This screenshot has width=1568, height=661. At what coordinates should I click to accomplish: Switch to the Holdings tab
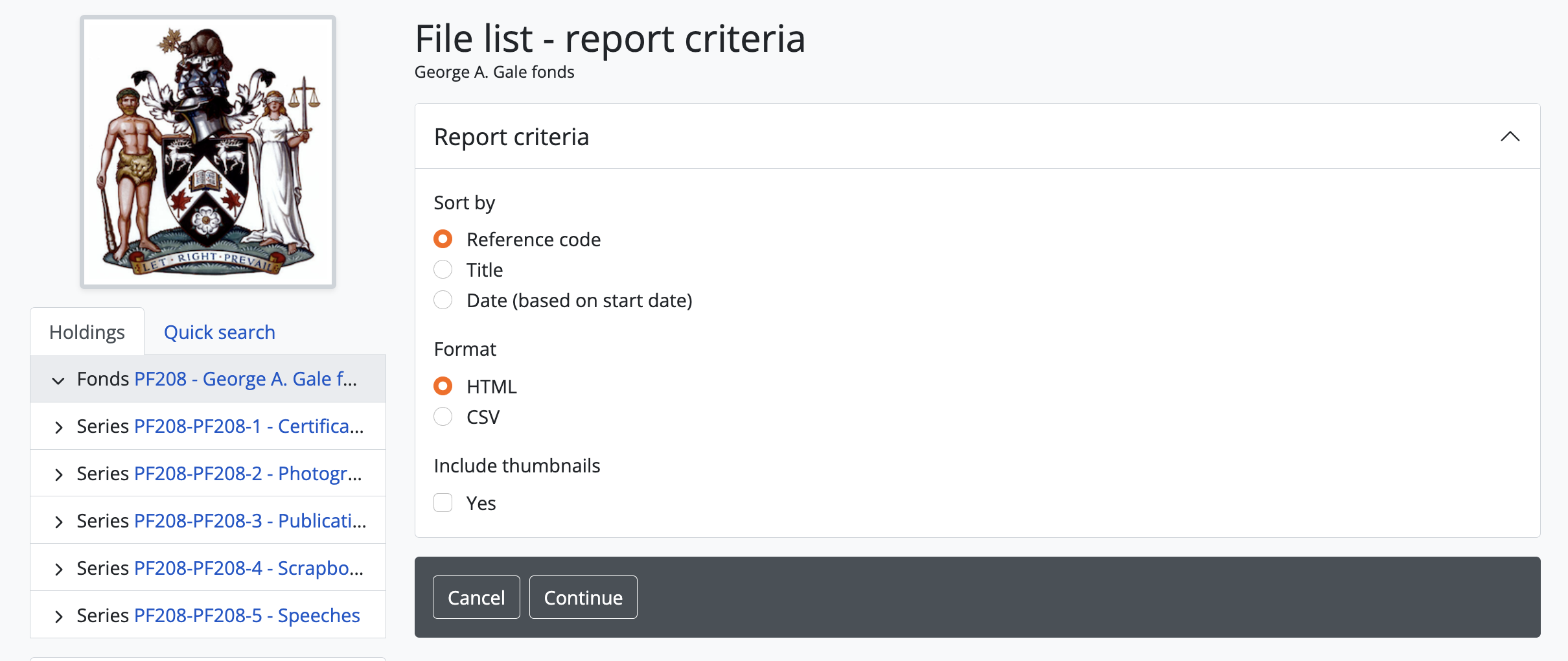coord(87,332)
